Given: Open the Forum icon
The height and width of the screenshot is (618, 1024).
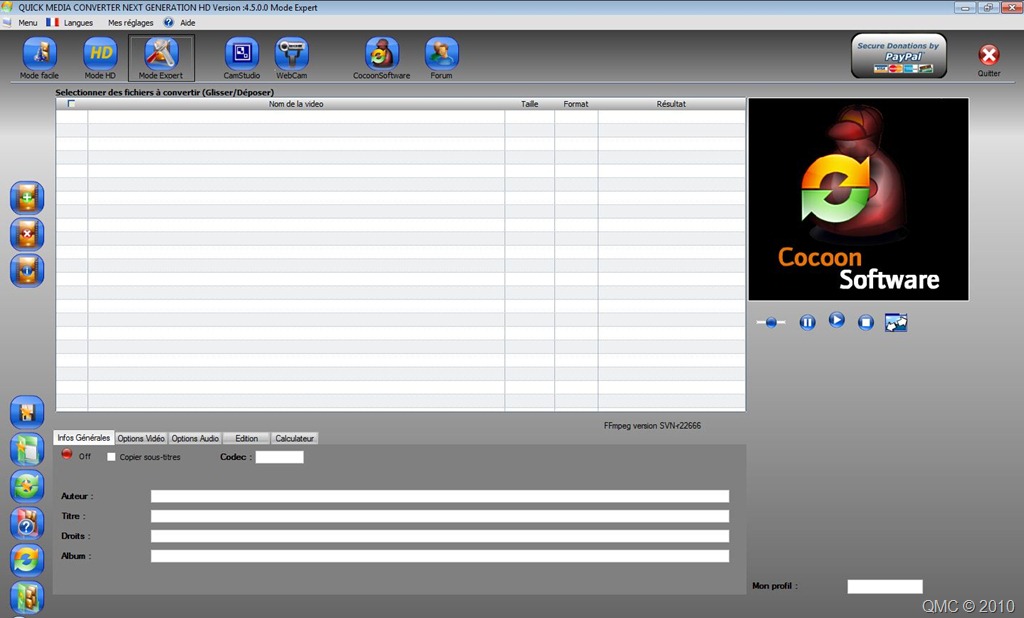Looking at the screenshot, I should coord(441,59).
